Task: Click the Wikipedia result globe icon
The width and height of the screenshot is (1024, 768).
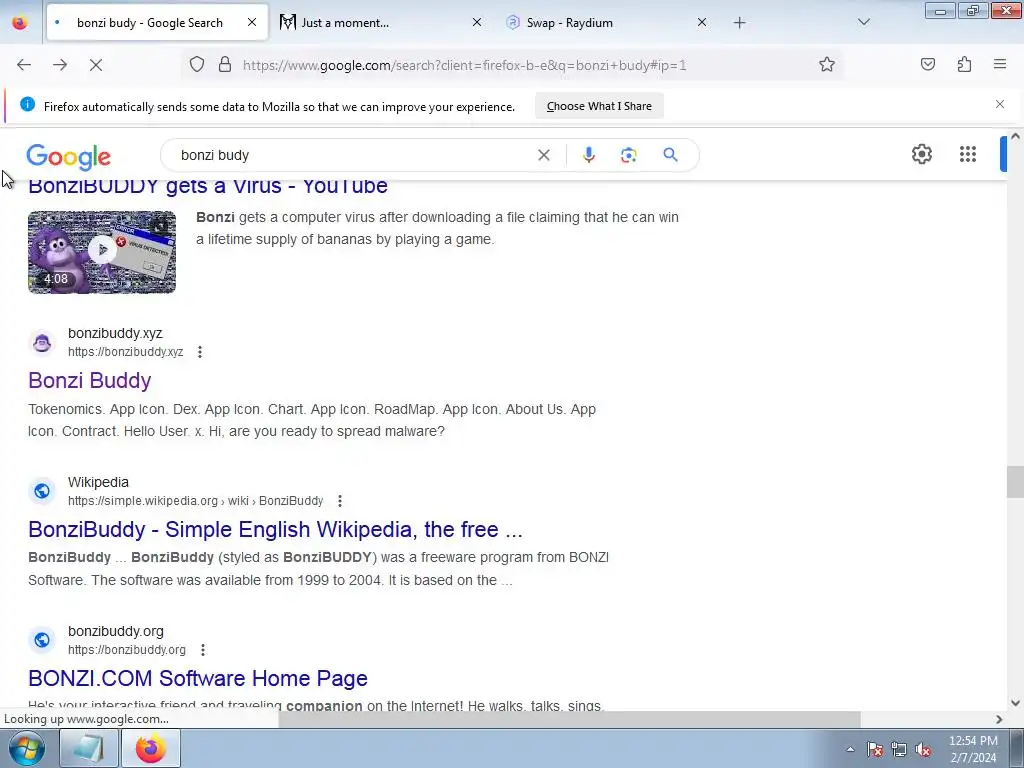Action: pyautogui.click(x=42, y=491)
